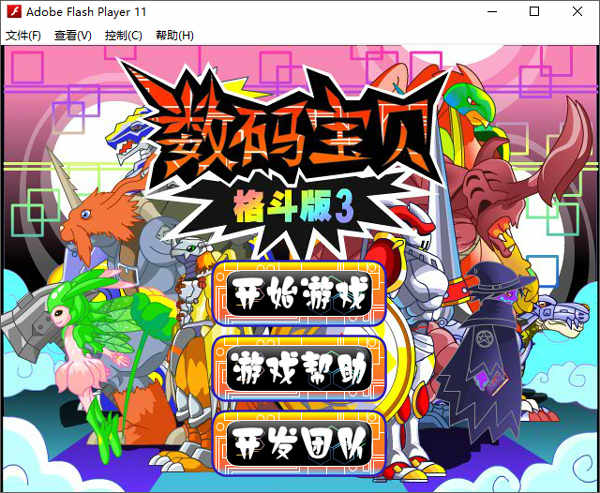This screenshot has width=600, height=493.
Task: Open the 控制(C) menu
Action: point(124,36)
